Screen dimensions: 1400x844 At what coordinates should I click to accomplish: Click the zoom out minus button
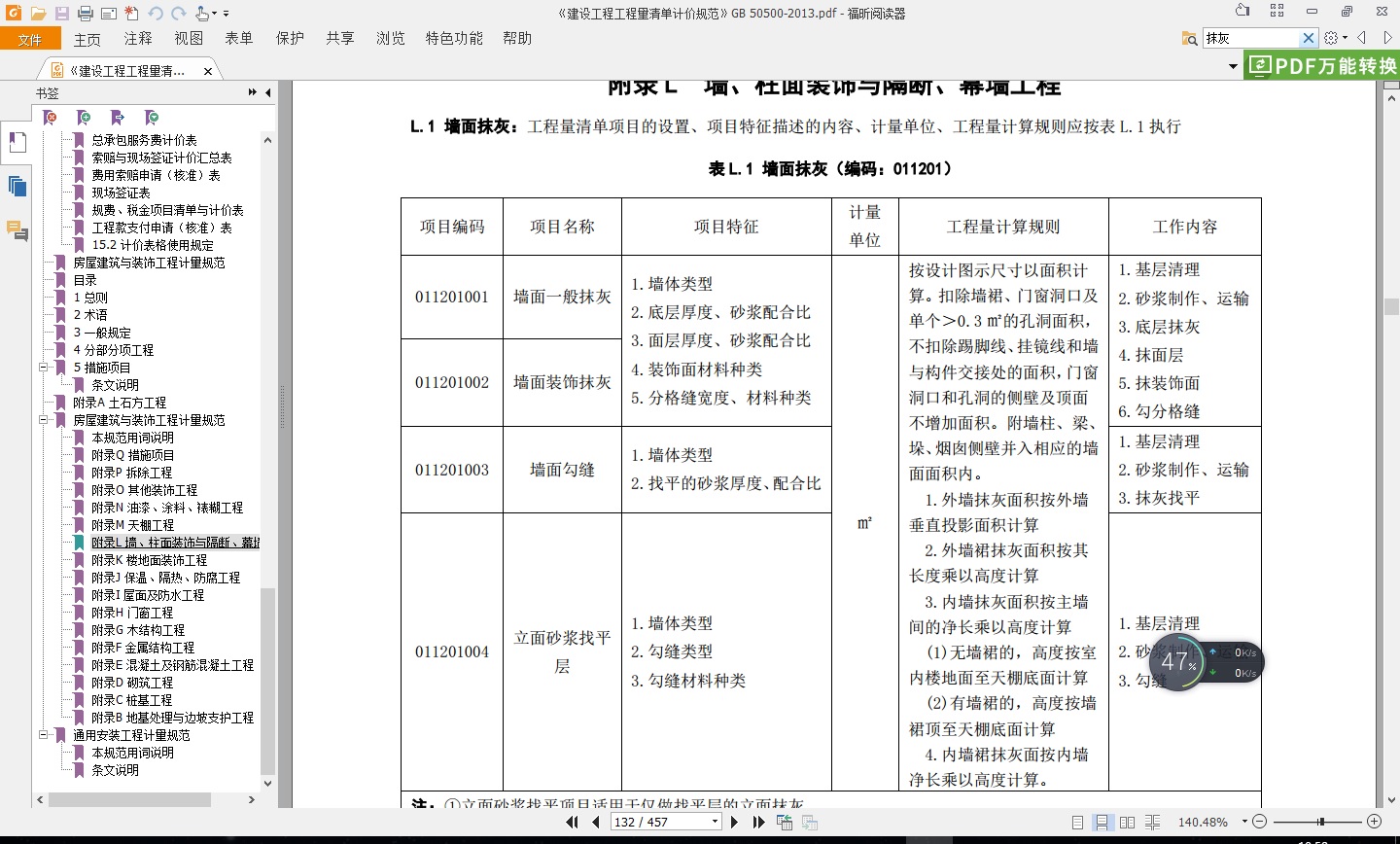click(1259, 822)
